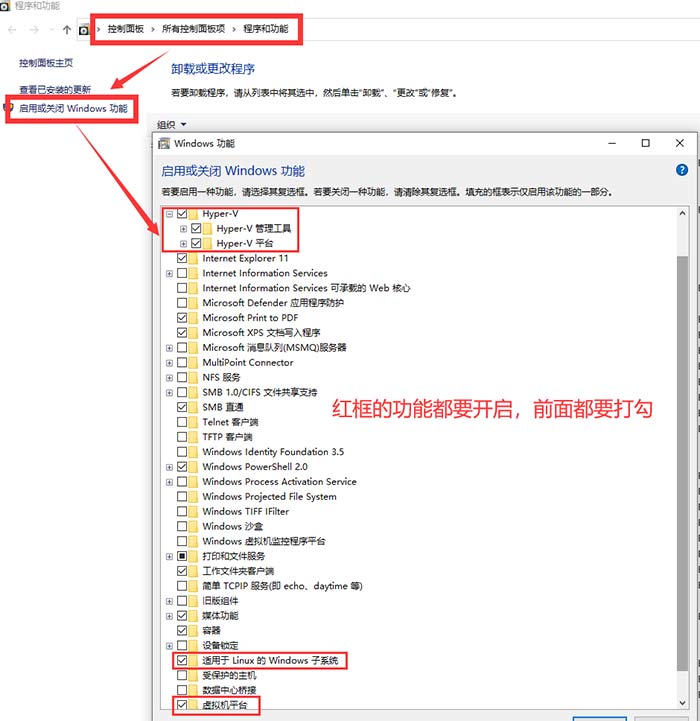This screenshot has width=700, height=721.
Task: Close the Windows 功能 dialog
Action: tap(680, 143)
